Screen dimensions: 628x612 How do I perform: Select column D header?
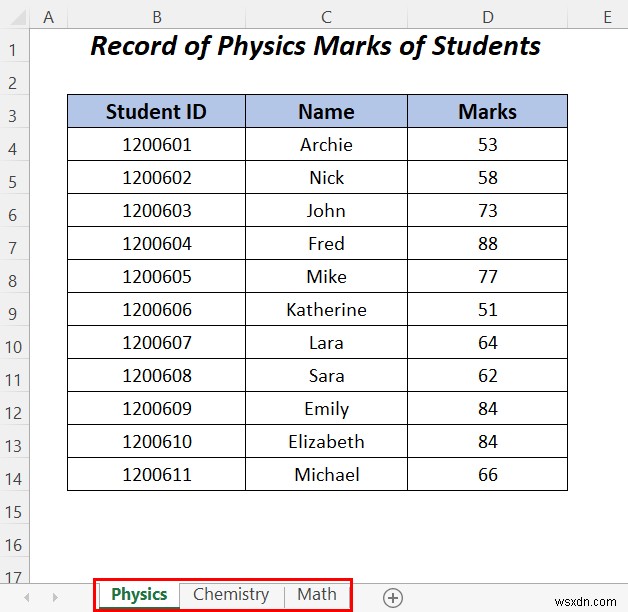click(x=487, y=17)
